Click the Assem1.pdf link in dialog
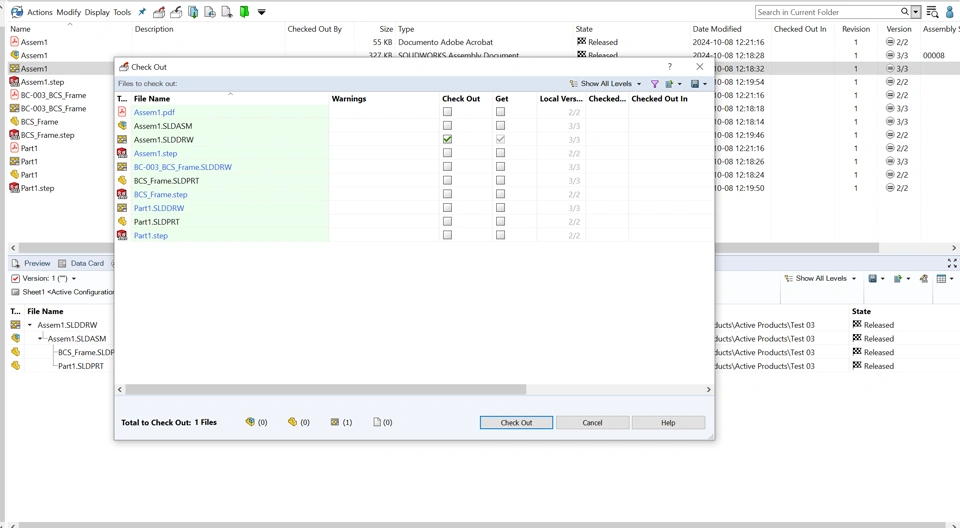The width and height of the screenshot is (960, 528). [x=154, y=112]
